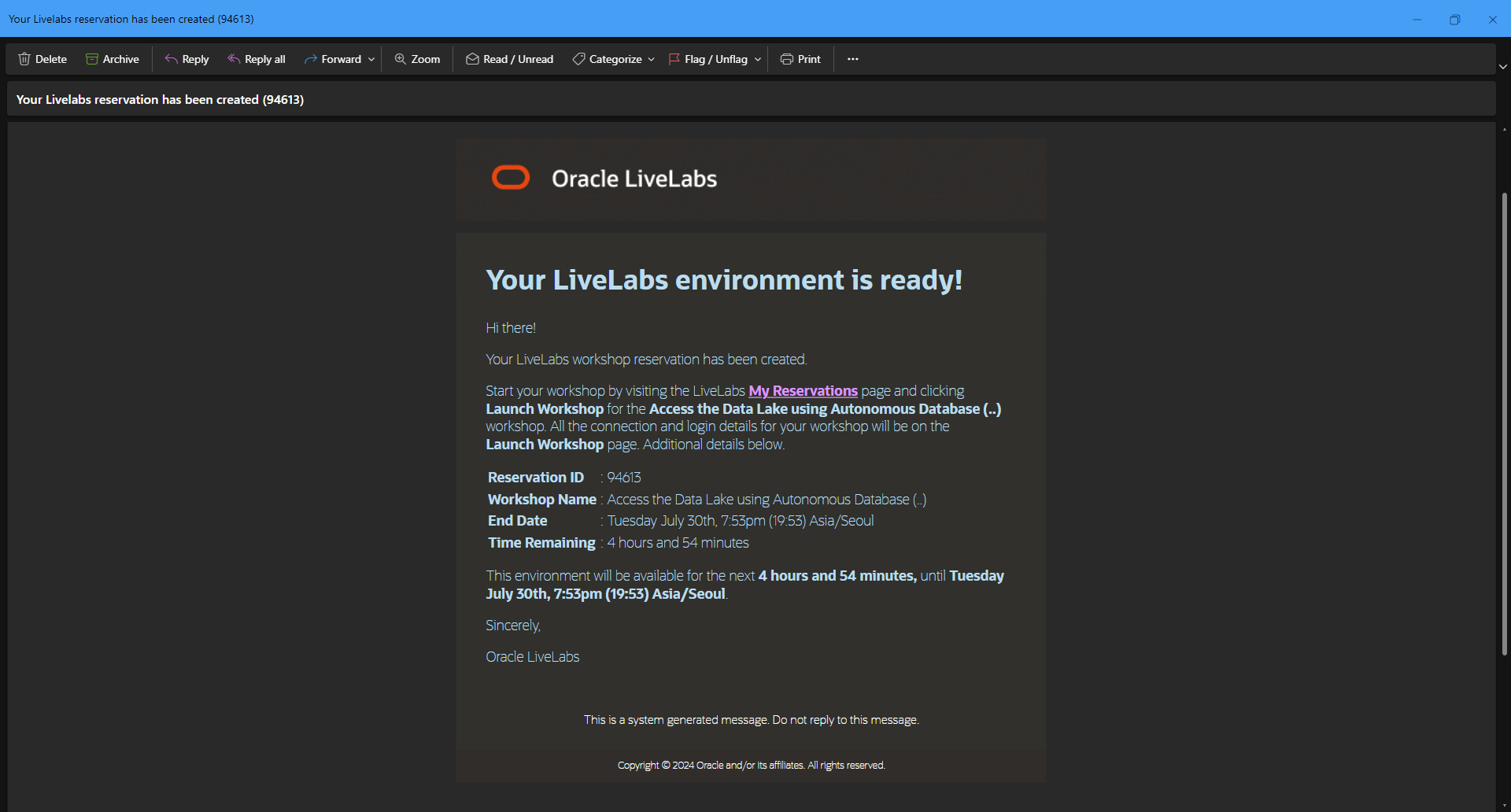This screenshot has width=1511, height=812.
Task: Mark message as Read / Unread
Action: [510, 59]
